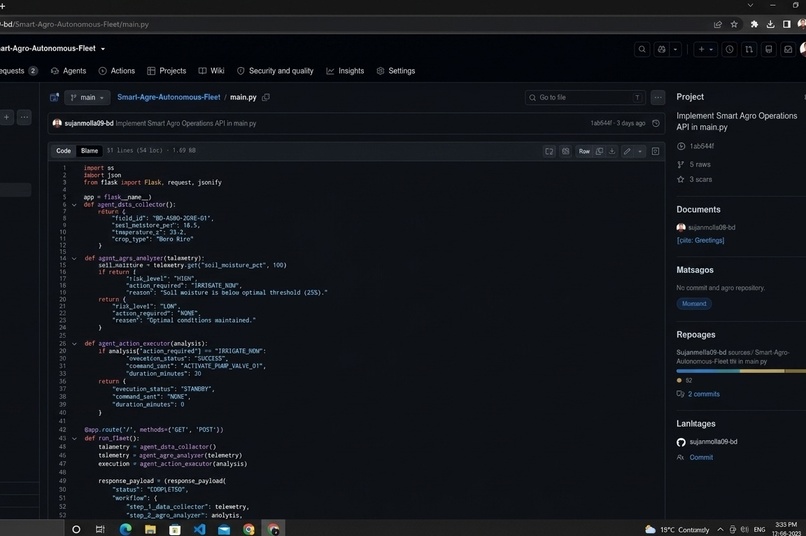The height and width of the screenshot is (536, 806).
Task: Open the 2 commits link
Action: click(x=704, y=394)
